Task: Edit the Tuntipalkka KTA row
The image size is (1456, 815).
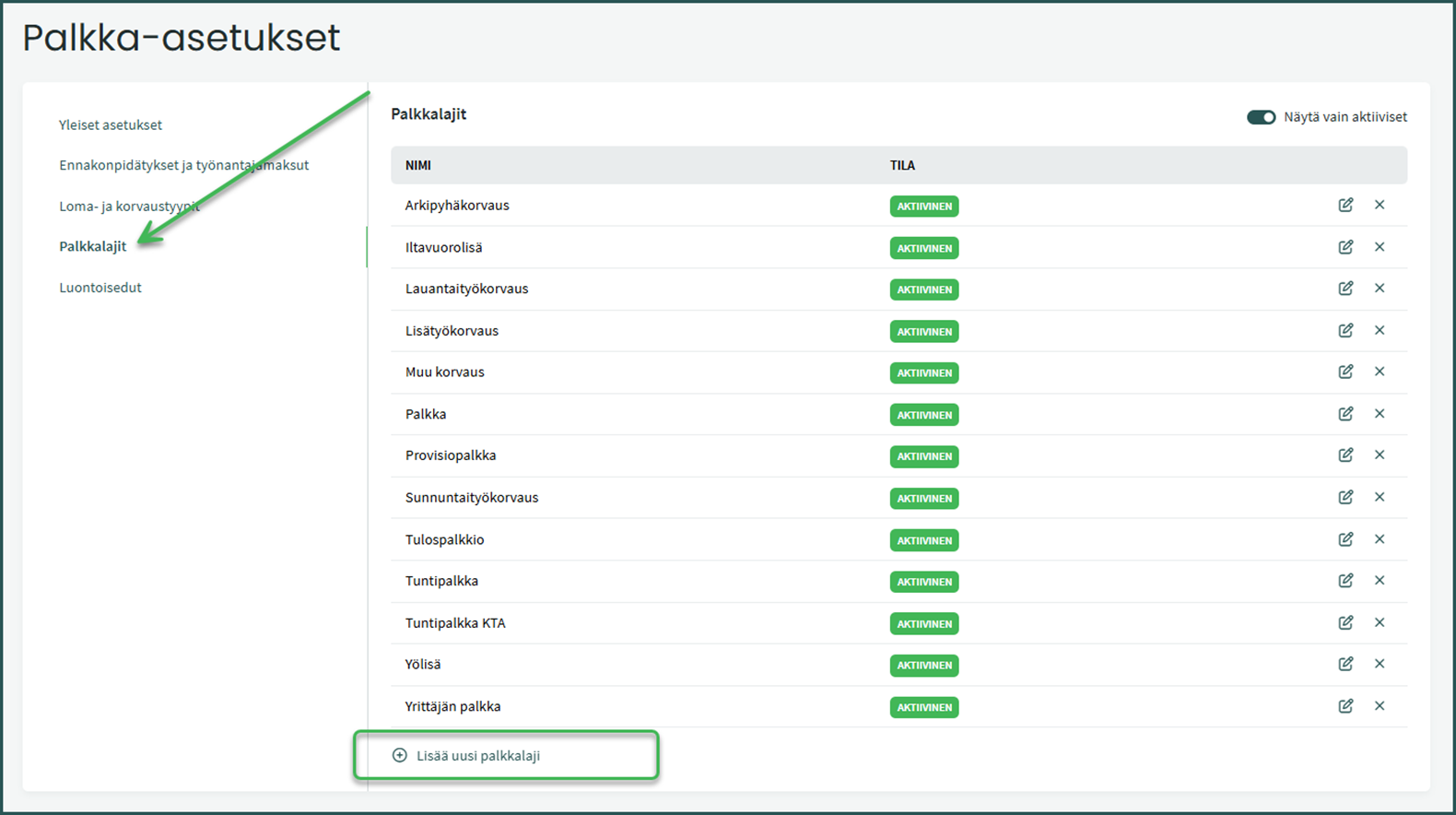Action: click(1345, 622)
